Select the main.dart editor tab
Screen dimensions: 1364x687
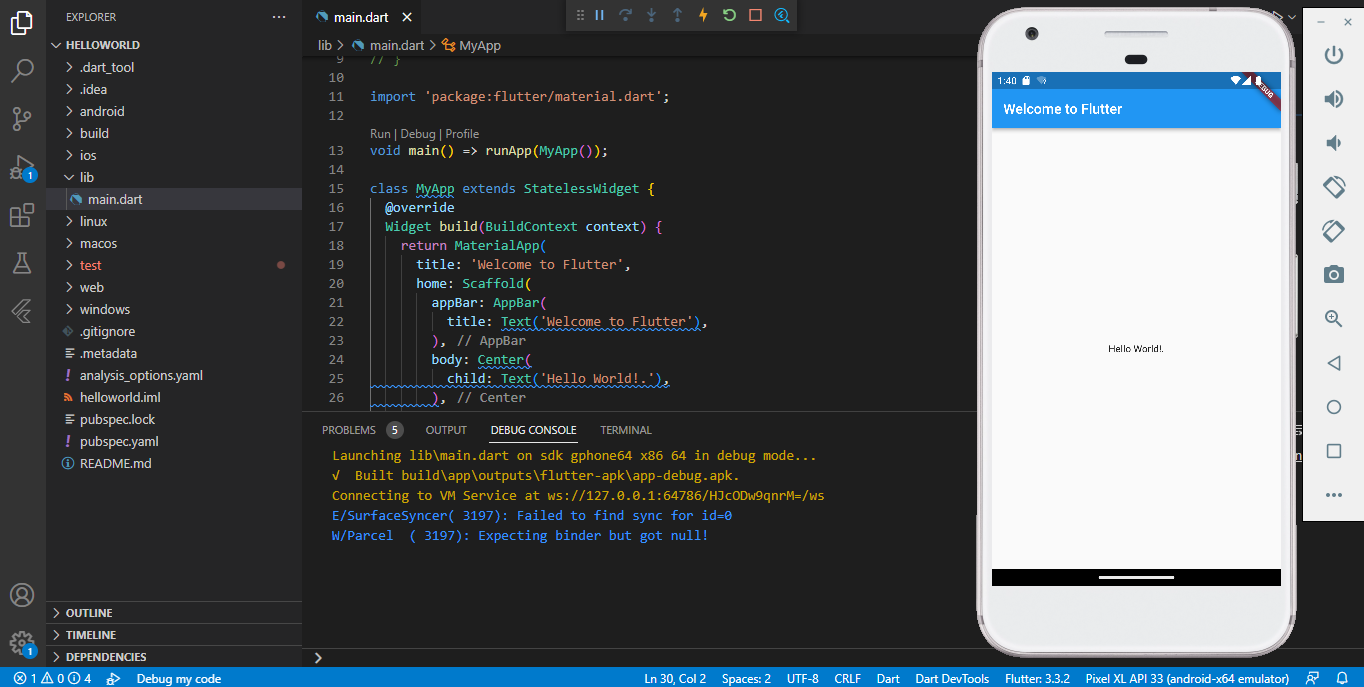point(361,17)
